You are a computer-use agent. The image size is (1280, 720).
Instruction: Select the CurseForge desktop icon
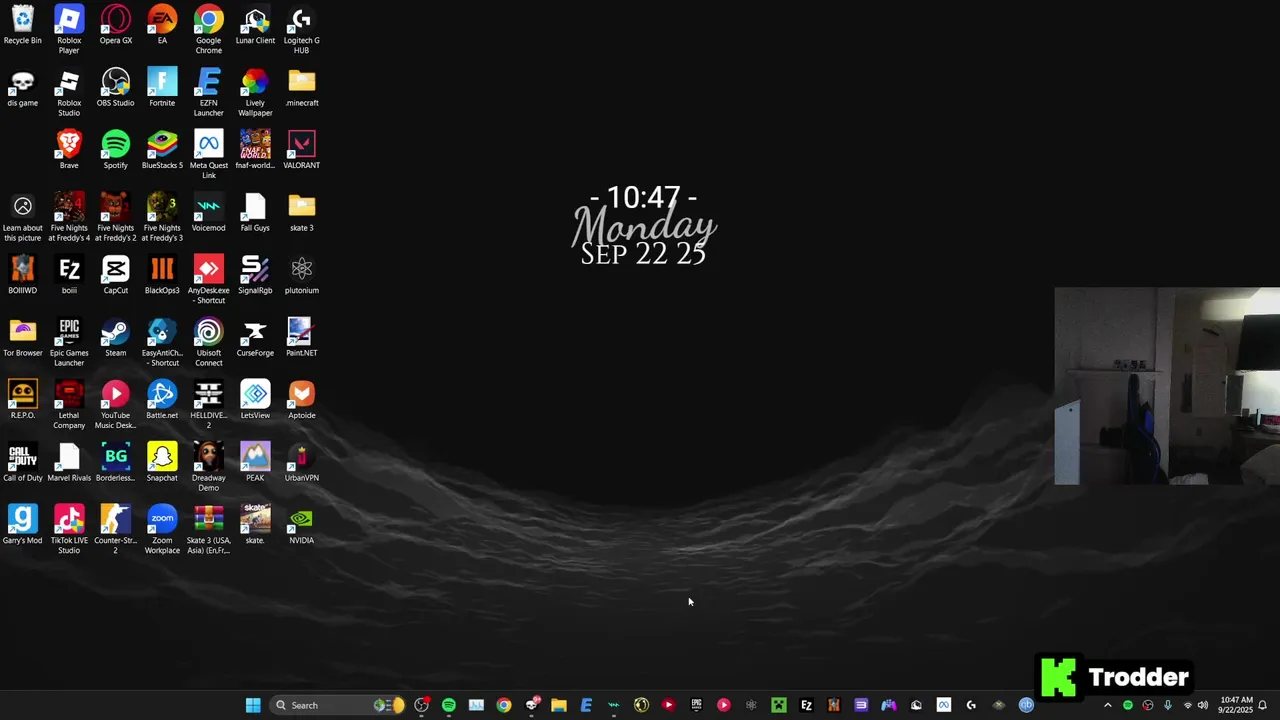point(255,338)
